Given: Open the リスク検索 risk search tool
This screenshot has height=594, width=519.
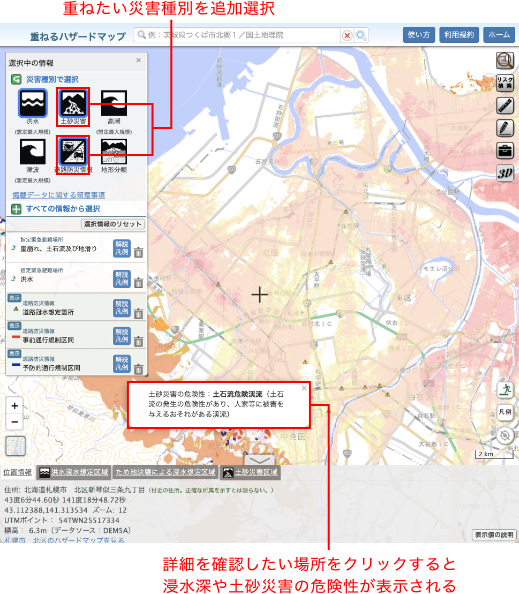Looking at the screenshot, I should point(505,83).
